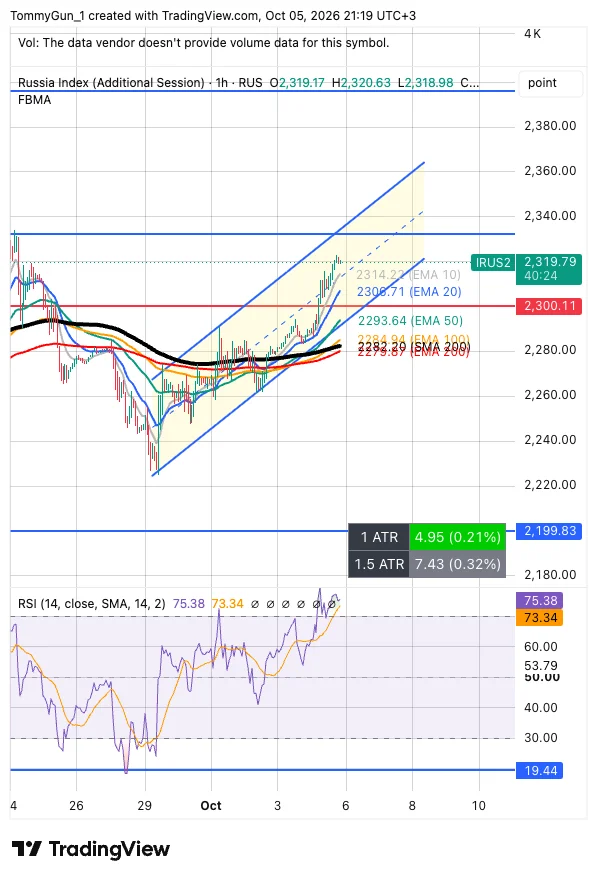Click the 40:24 countdown under current price
The image size is (597, 879).
tap(541, 276)
